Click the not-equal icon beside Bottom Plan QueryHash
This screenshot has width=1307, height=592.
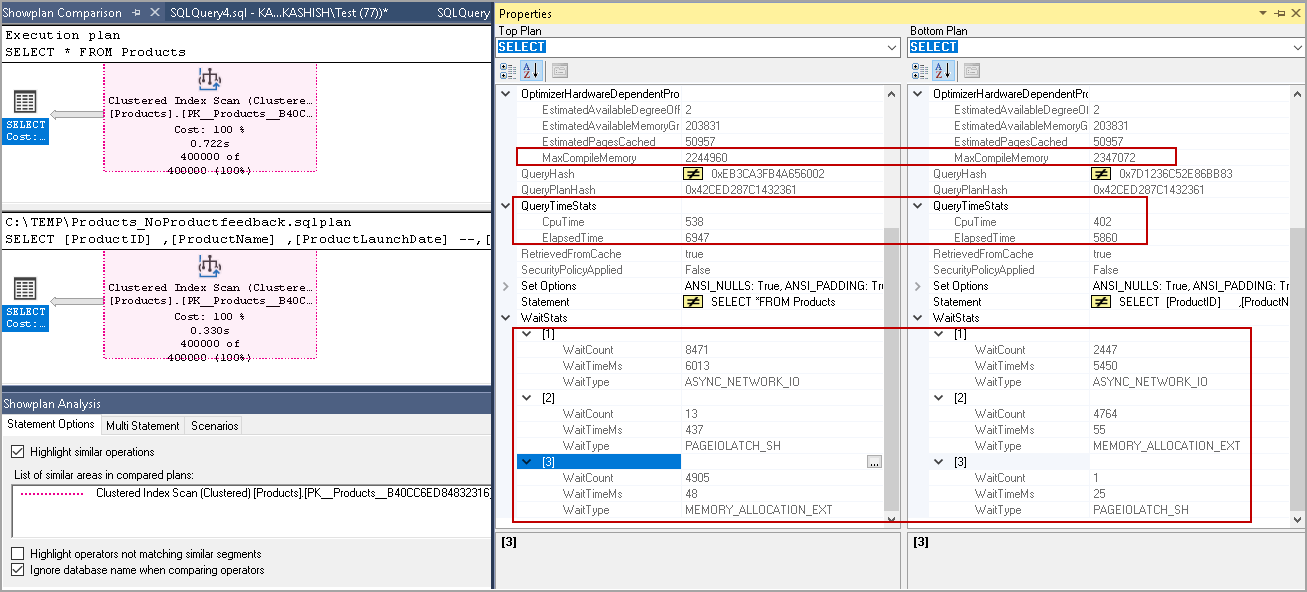(x=1102, y=174)
